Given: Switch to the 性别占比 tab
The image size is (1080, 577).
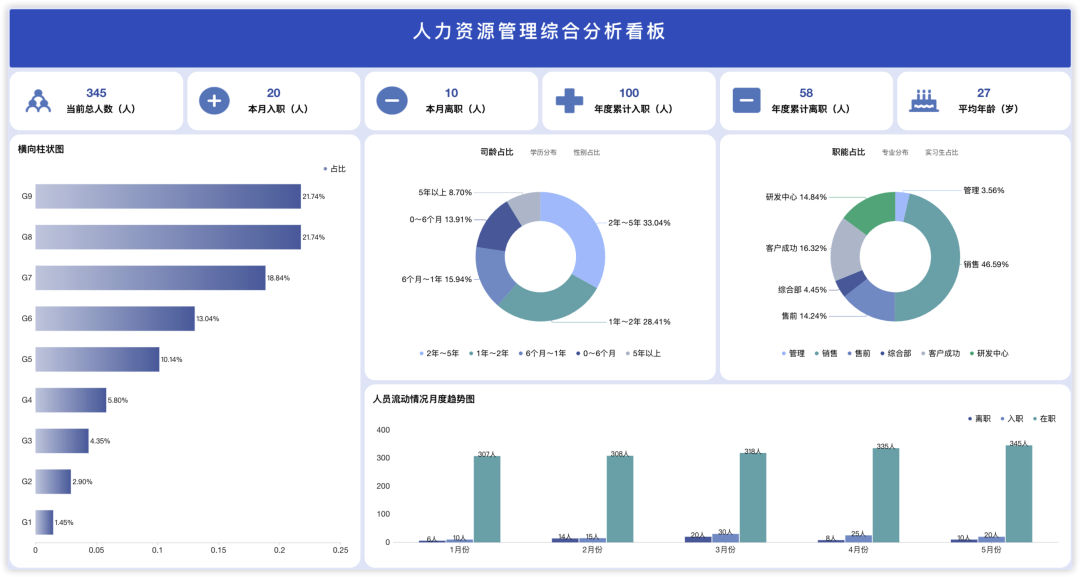Looking at the screenshot, I should (587, 153).
